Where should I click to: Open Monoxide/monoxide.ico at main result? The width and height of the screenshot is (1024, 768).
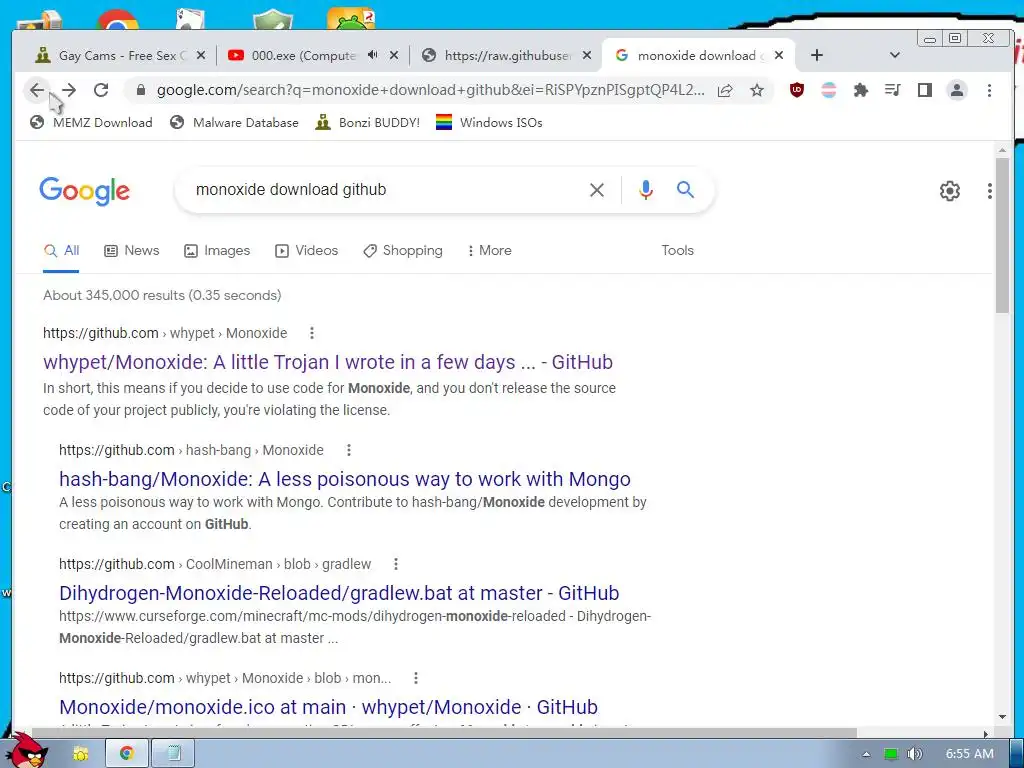[328, 707]
